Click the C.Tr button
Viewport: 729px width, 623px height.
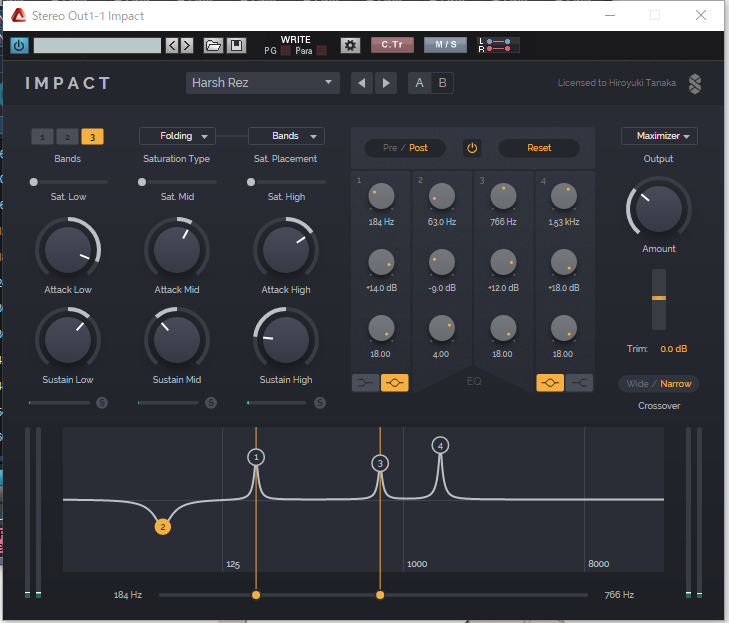tap(392, 45)
